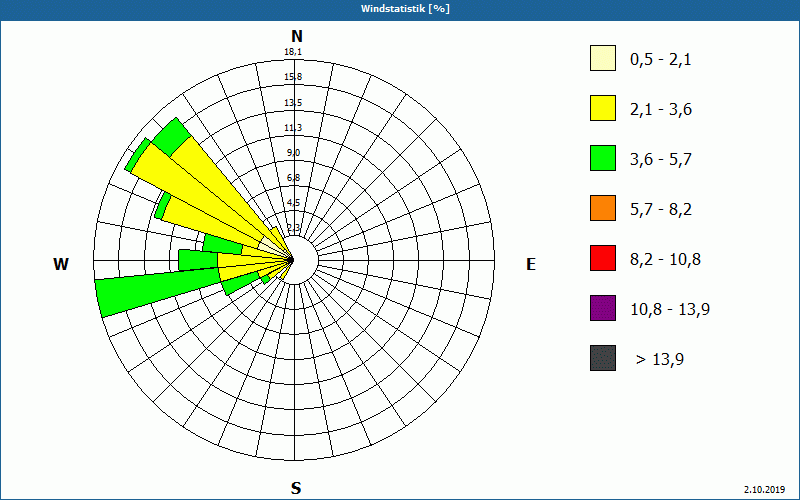The height and width of the screenshot is (500, 800).
Task: Click the green 3,6 - 5,7 legend swatch
Action: [x=603, y=158]
